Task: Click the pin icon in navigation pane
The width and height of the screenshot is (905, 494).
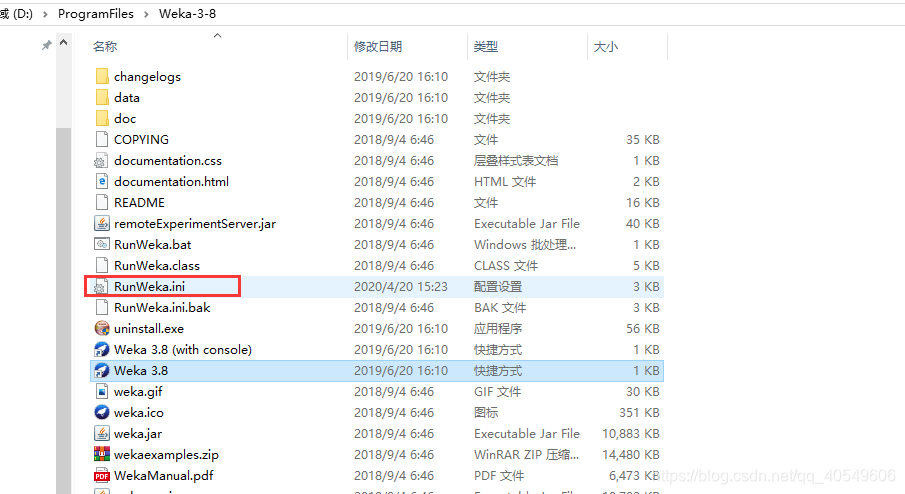Action: [x=47, y=45]
